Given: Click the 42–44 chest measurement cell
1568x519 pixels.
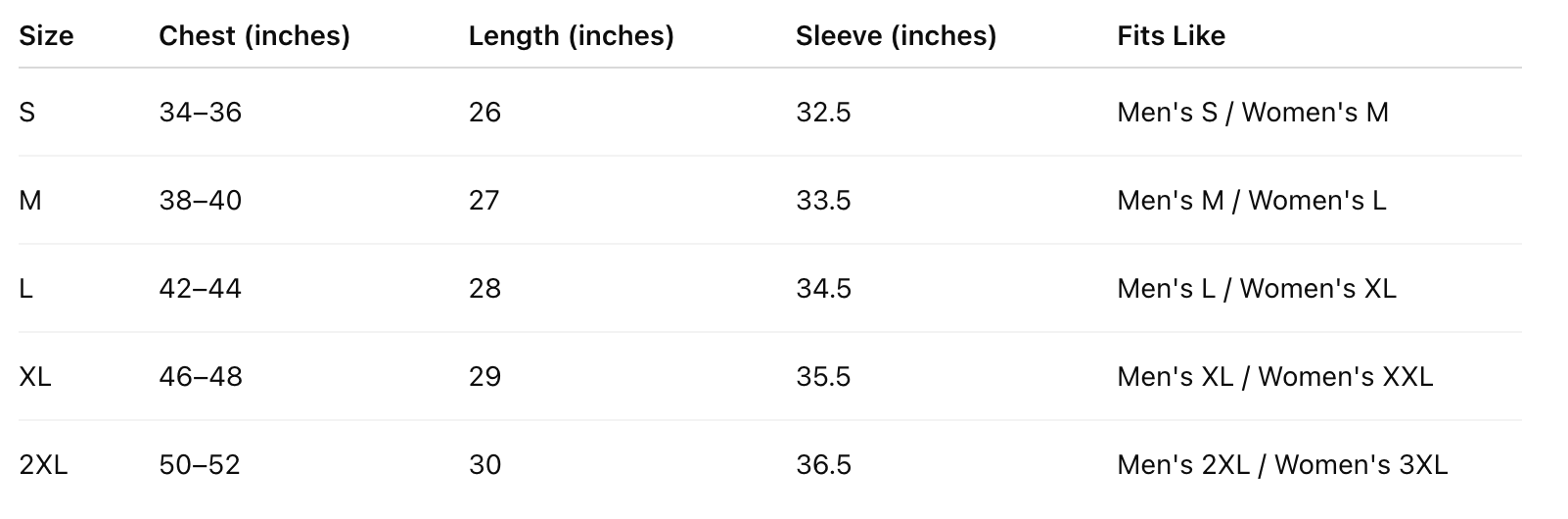Looking at the screenshot, I should click(200, 289).
